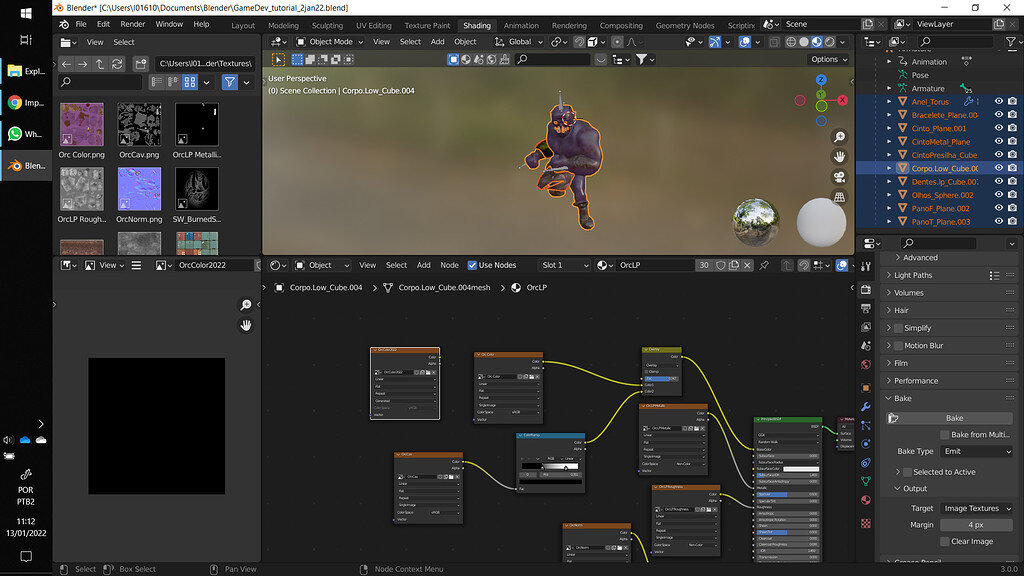Enable the file browser filter funnel
This screenshot has height=576, width=1024.
tap(229, 82)
